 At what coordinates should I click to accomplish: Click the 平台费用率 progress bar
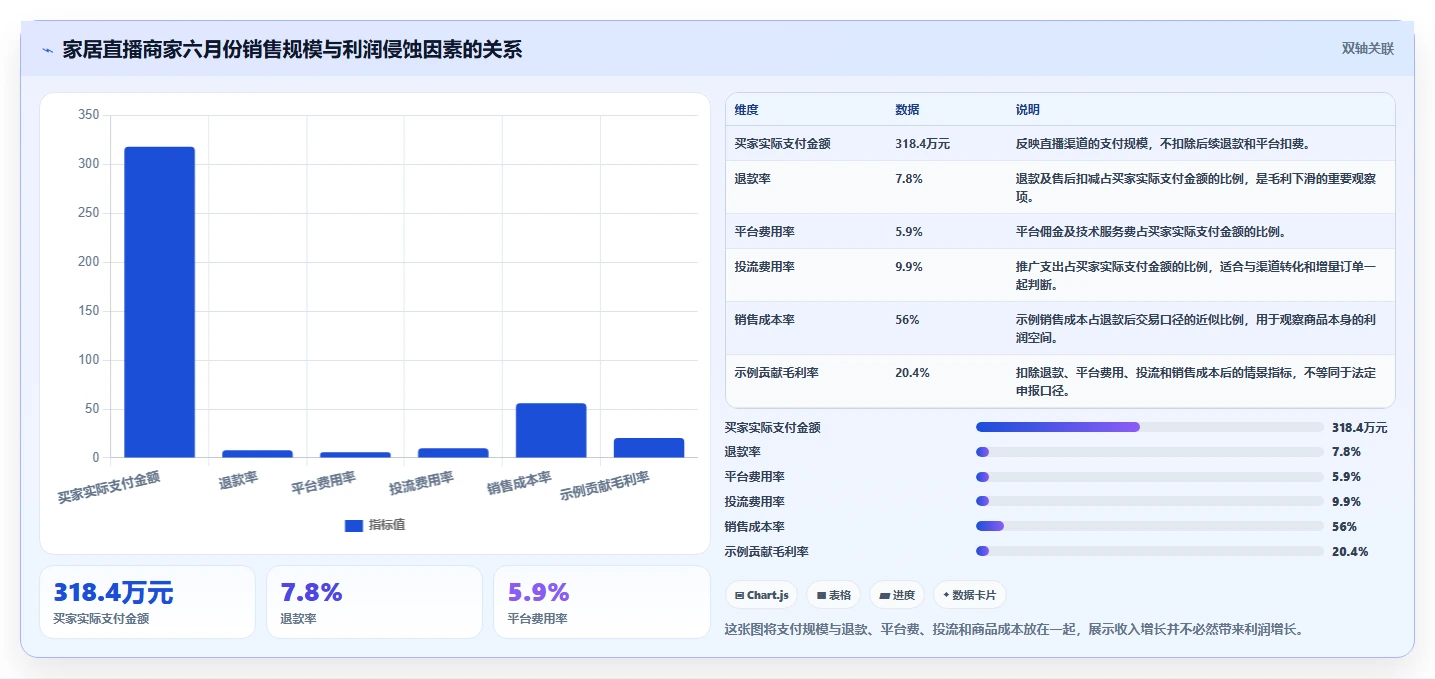tap(1150, 477)
